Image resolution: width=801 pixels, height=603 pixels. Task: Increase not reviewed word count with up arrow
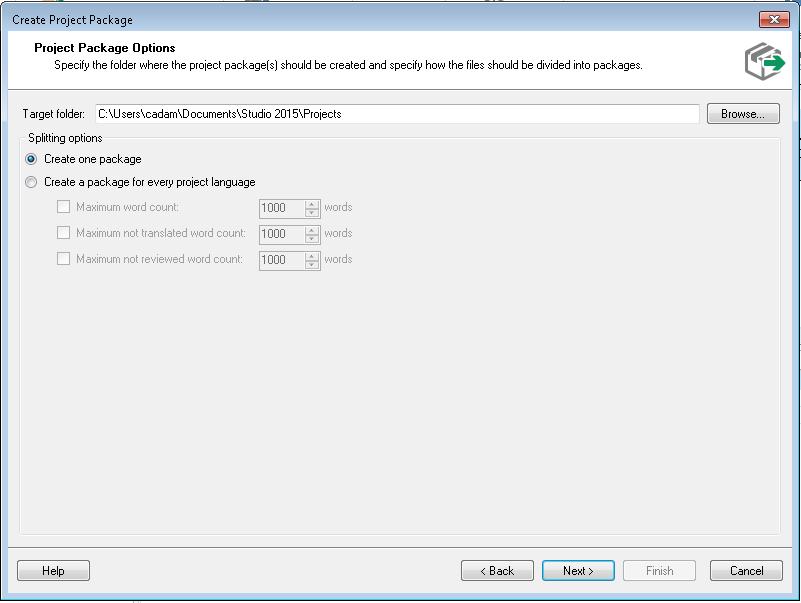click(x=312, y=256)
